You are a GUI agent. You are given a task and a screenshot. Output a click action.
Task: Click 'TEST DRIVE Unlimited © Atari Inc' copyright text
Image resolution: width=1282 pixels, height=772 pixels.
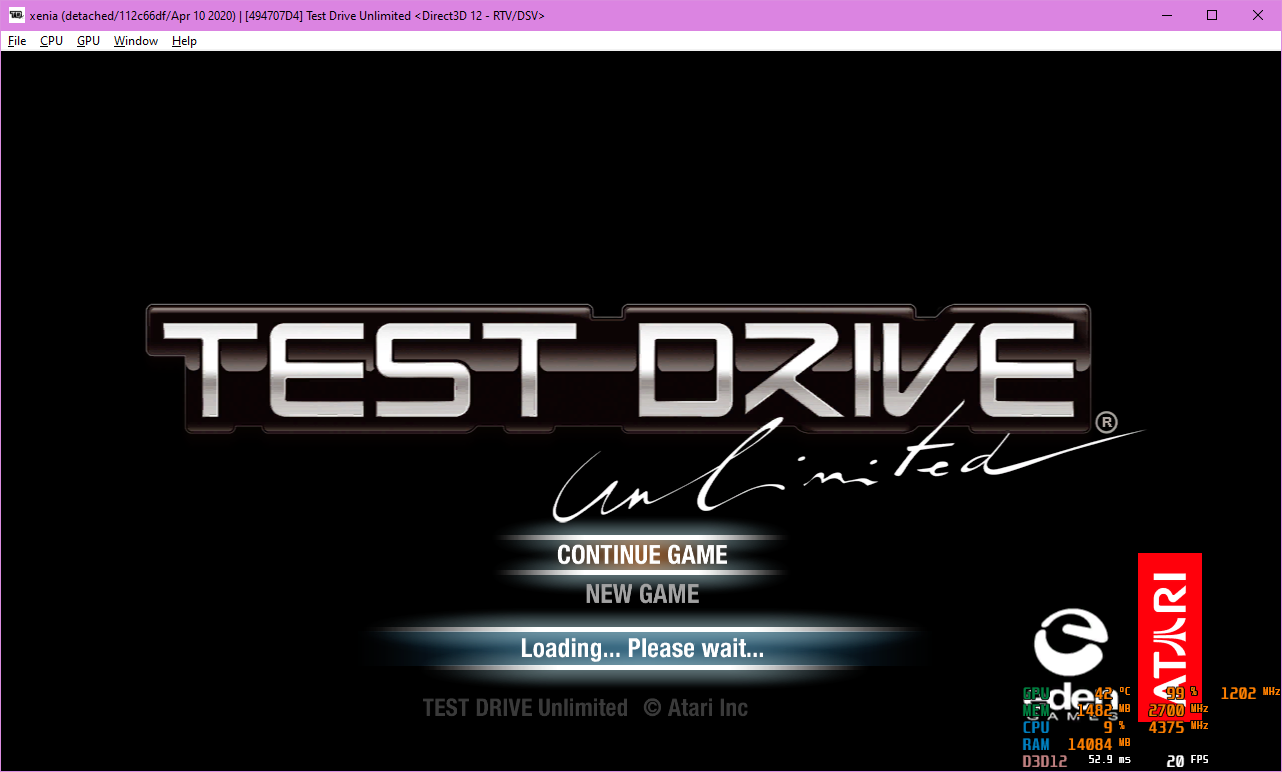click(x=585, y=708)
